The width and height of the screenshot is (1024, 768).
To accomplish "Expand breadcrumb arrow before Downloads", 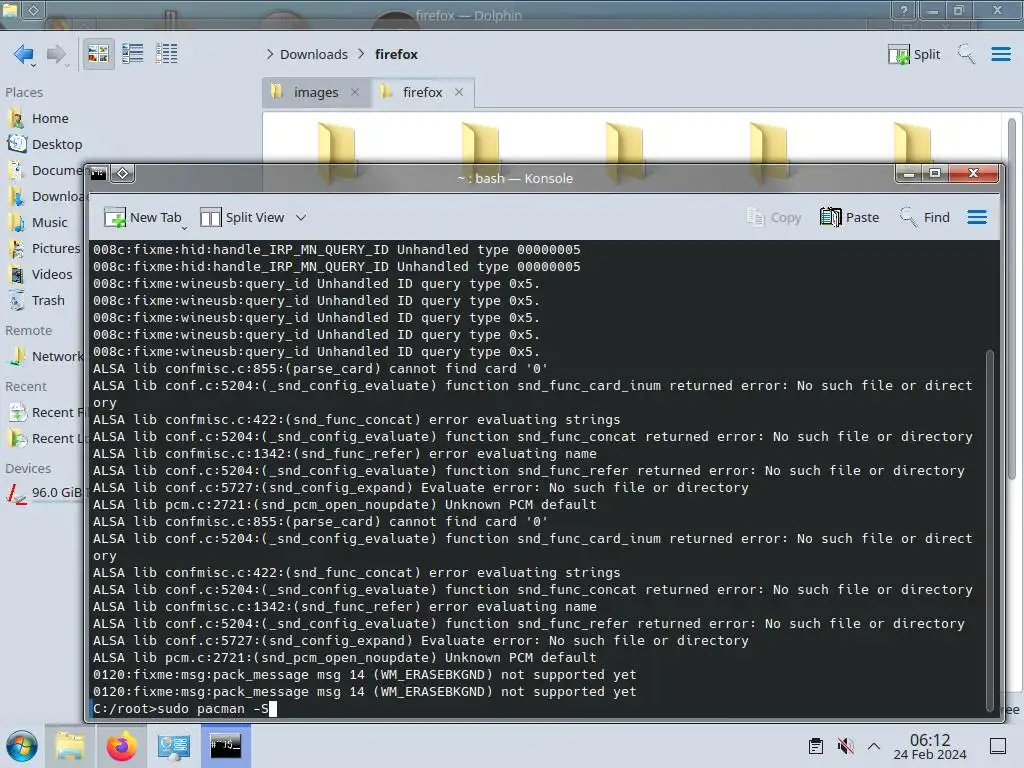I will pos(270,54).
